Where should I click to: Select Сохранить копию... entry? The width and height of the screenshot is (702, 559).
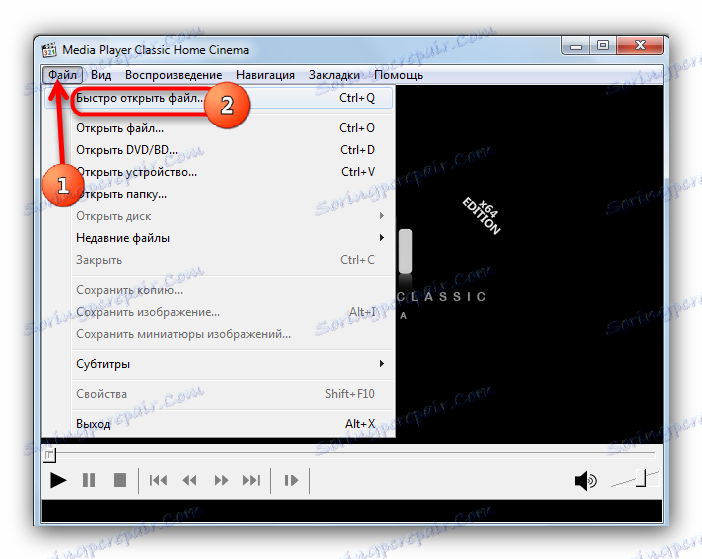pyautogui.click(x=218, y=290)
